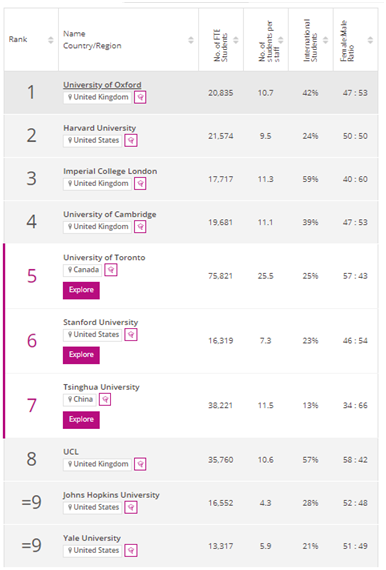Click the pink icon beside Imperial College London's country

pyautogui.click(x=140, y=184)
